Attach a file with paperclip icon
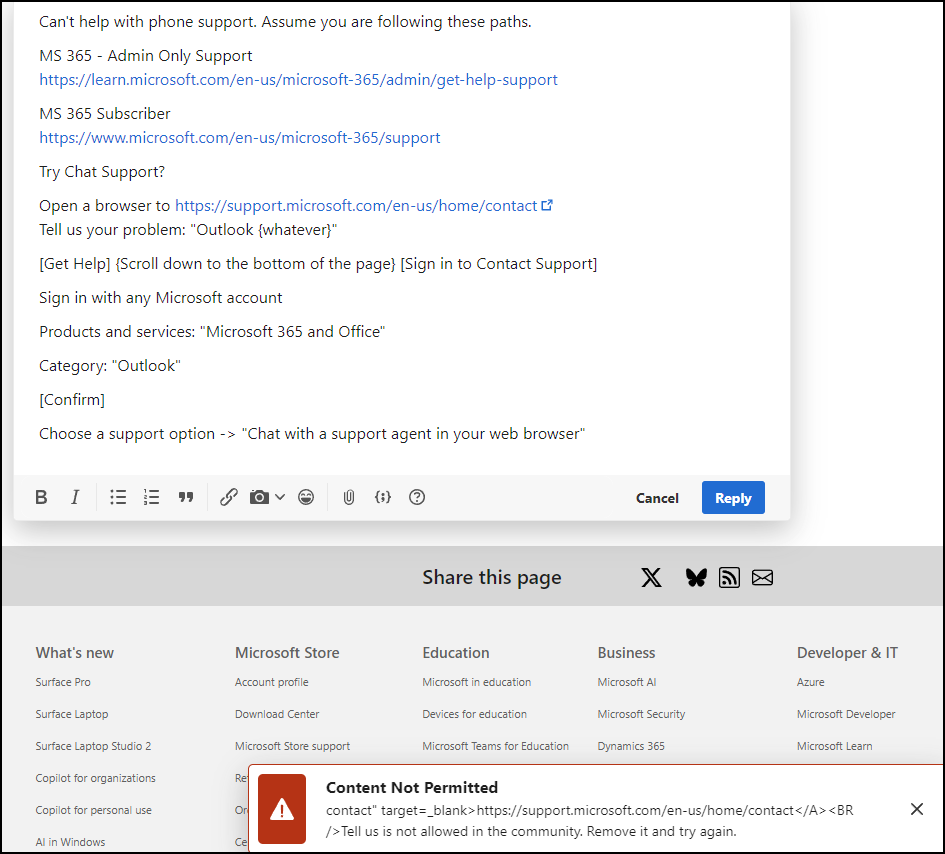This screenshot has width=945, height=854. tap(348, 498)
